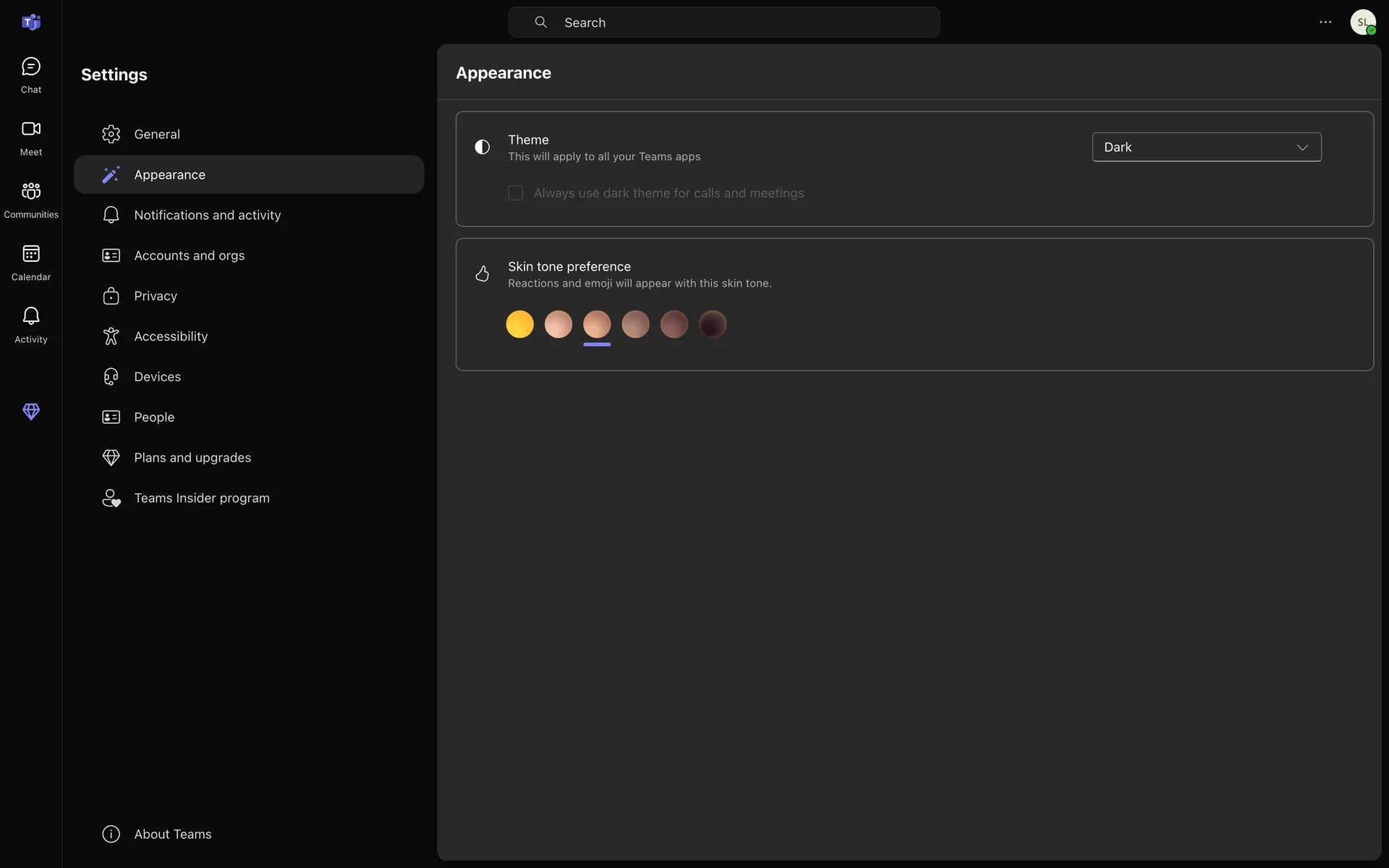
Task: Open Plans and upgrades section
Action: click(x=192, y=458)
